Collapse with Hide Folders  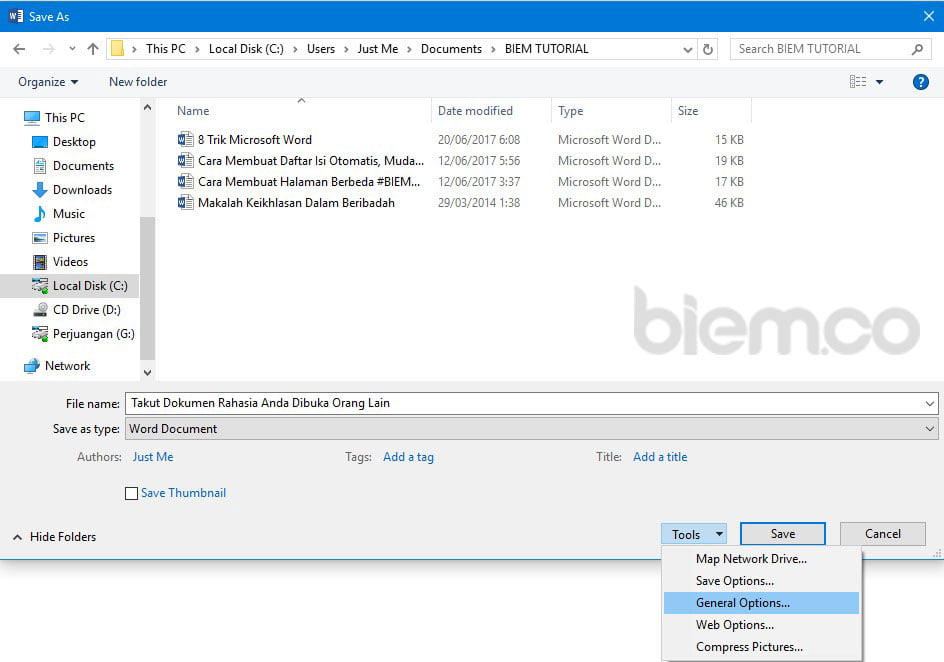(x=54, y=537)
